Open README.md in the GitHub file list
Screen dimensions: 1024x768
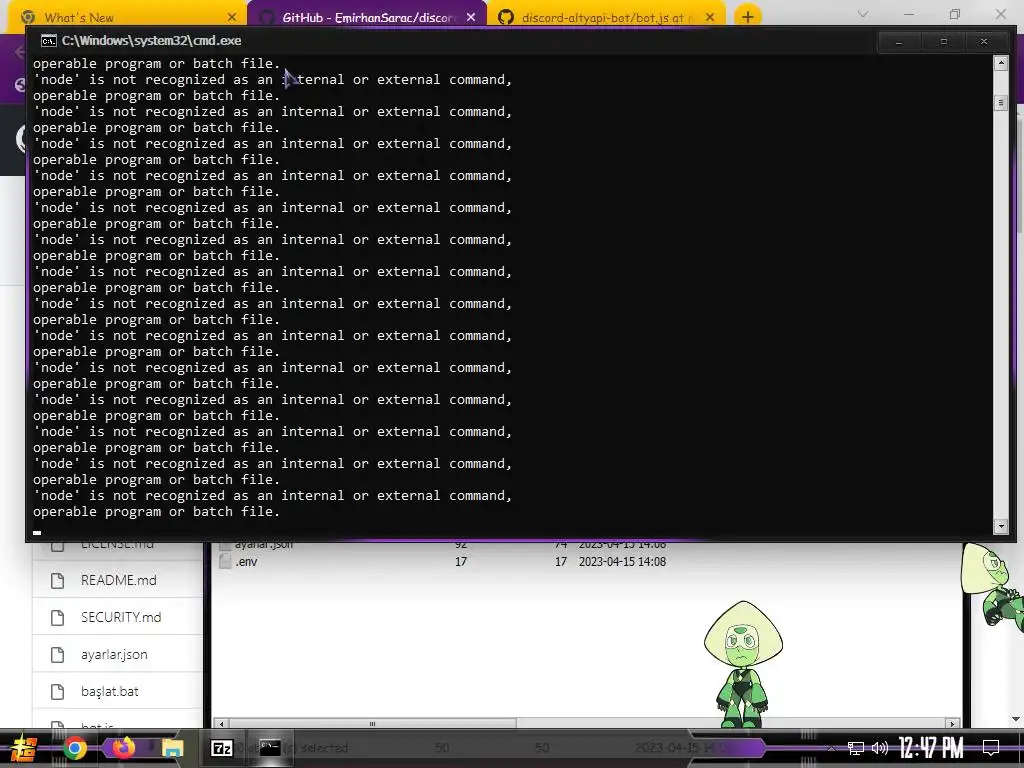[x=118, y=580]
